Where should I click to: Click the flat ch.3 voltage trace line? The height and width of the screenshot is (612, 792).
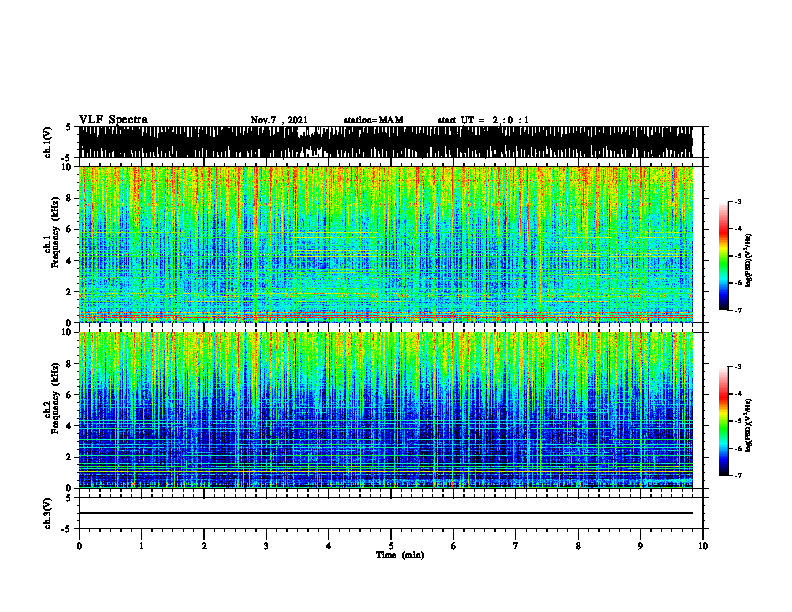click(385, 513)
